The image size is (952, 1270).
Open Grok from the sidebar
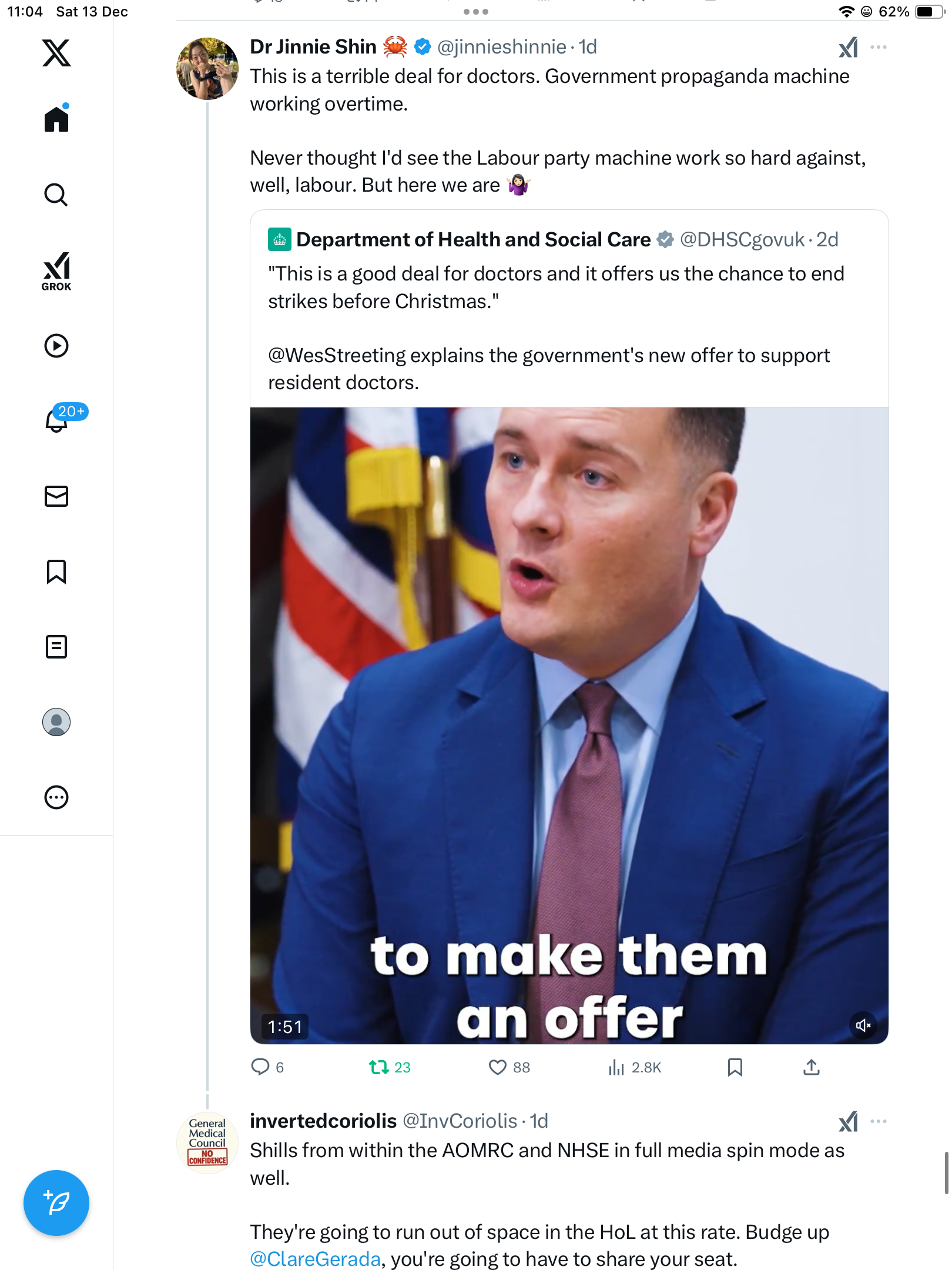point(56,271)
